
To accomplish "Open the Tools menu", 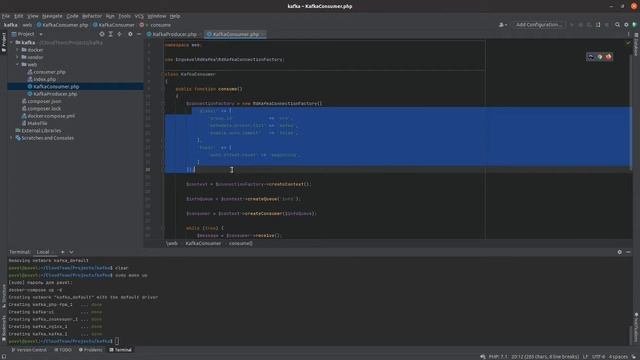I will click(124, 16).
